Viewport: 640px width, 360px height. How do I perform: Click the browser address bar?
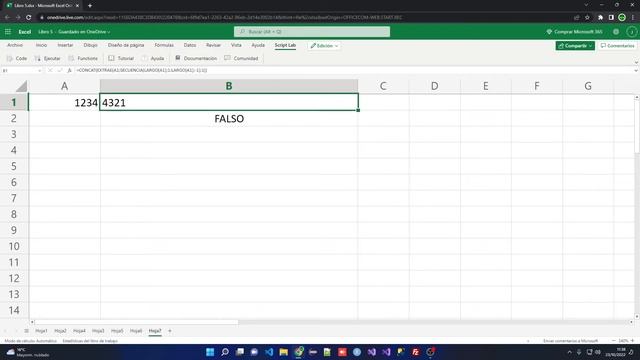tap(306, 18)
